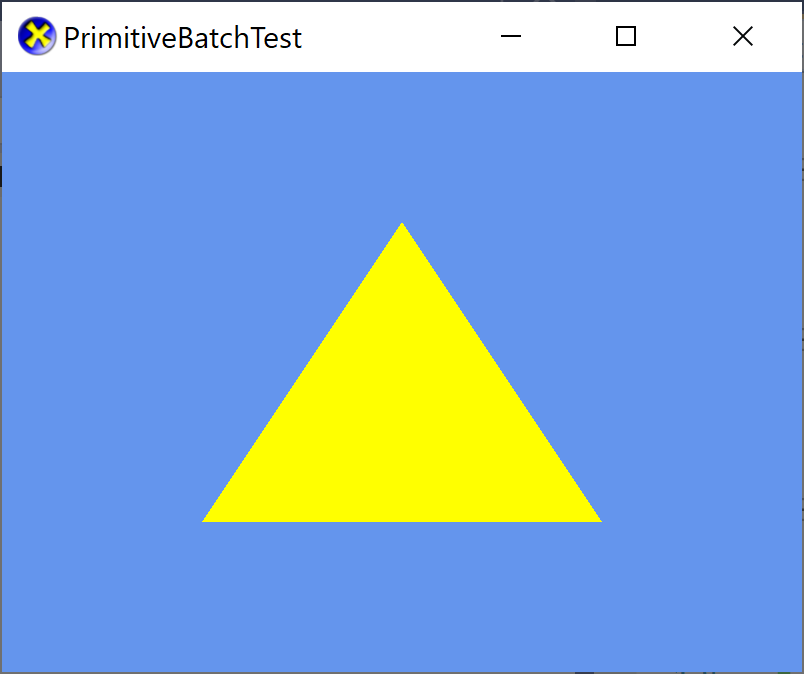Click the blue background below the triangle
This screenshot has width=804, height=674.
coord(402,590)
